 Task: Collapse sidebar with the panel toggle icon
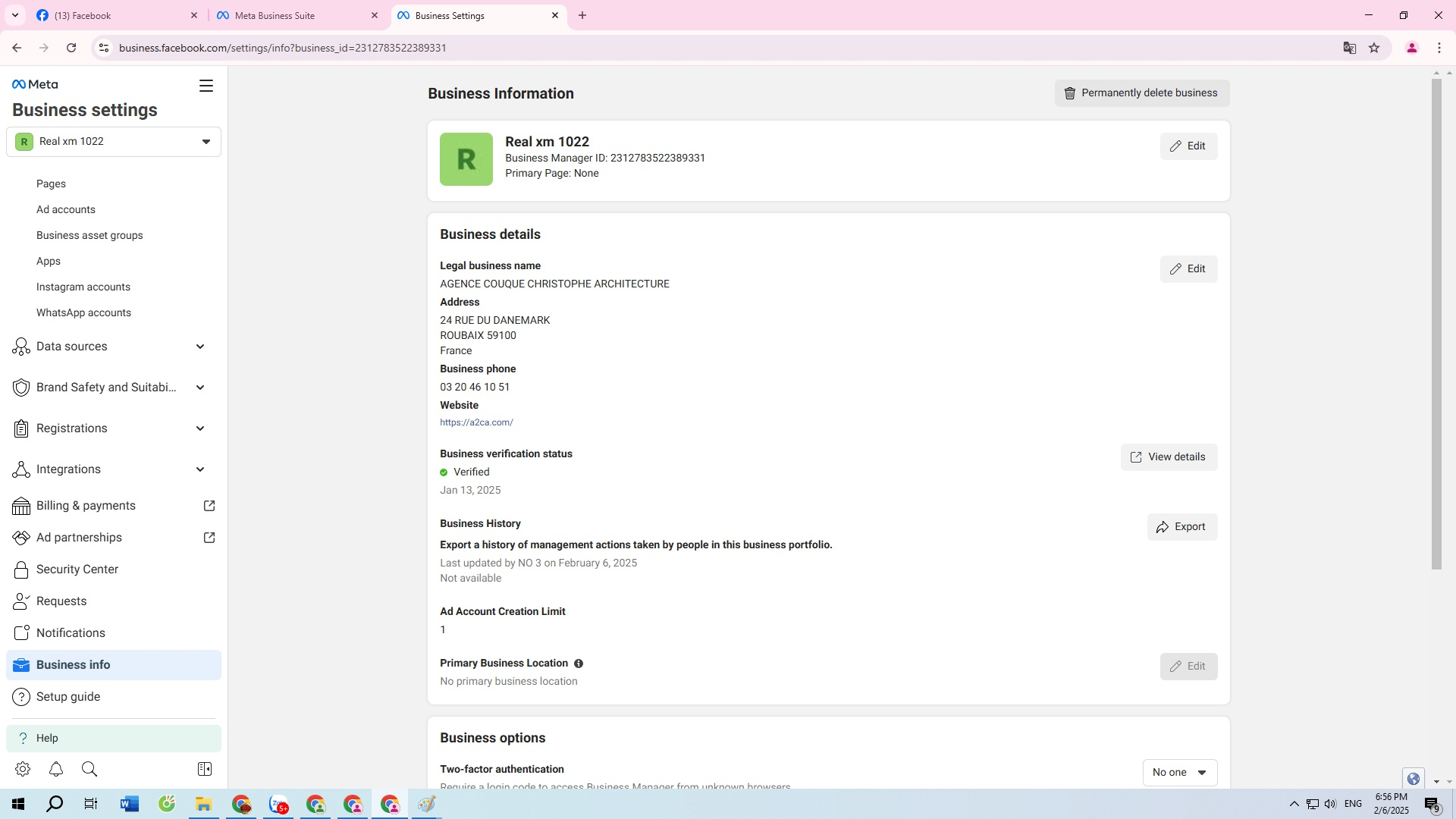click(205, 769)
